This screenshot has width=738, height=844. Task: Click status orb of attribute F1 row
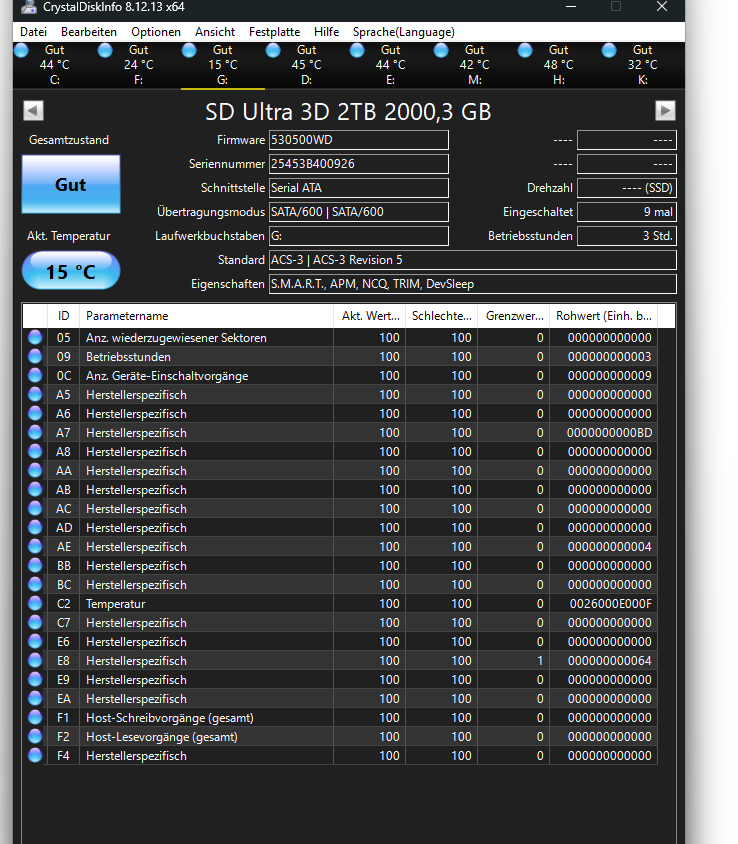35,718
